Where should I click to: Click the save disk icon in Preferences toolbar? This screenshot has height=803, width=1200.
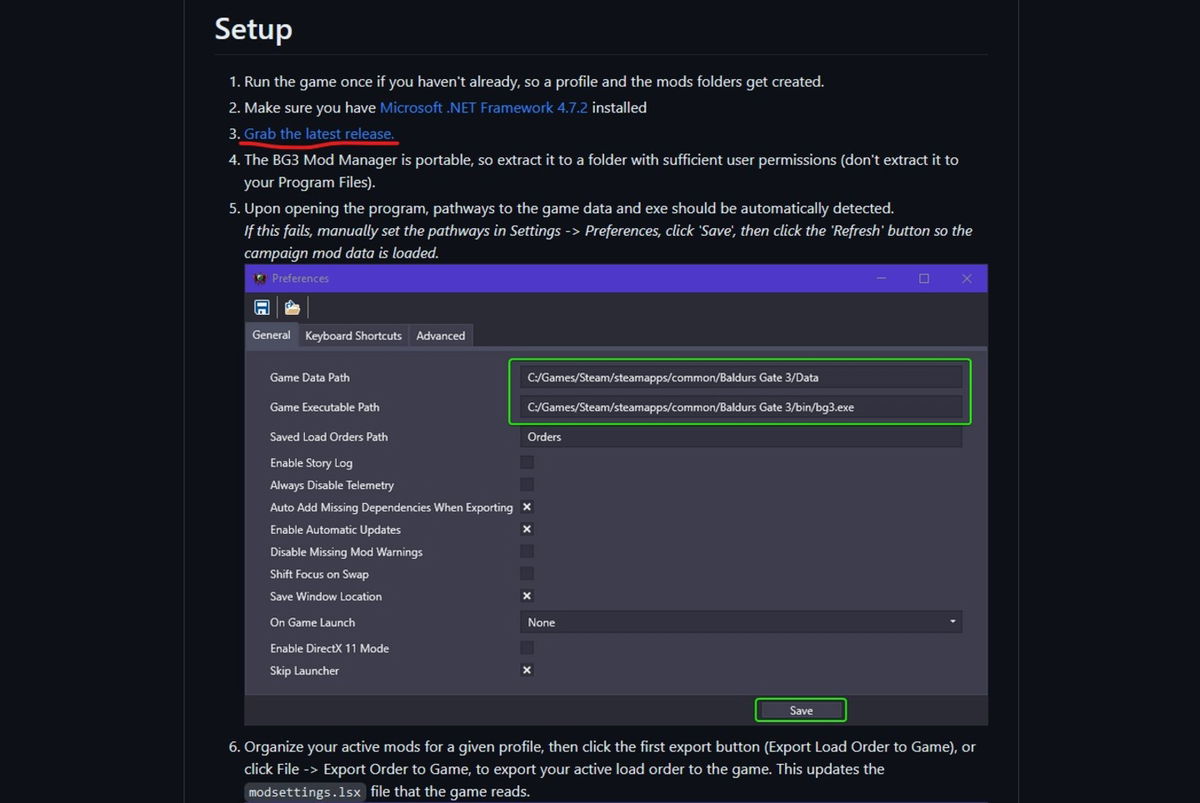(262, 307)
